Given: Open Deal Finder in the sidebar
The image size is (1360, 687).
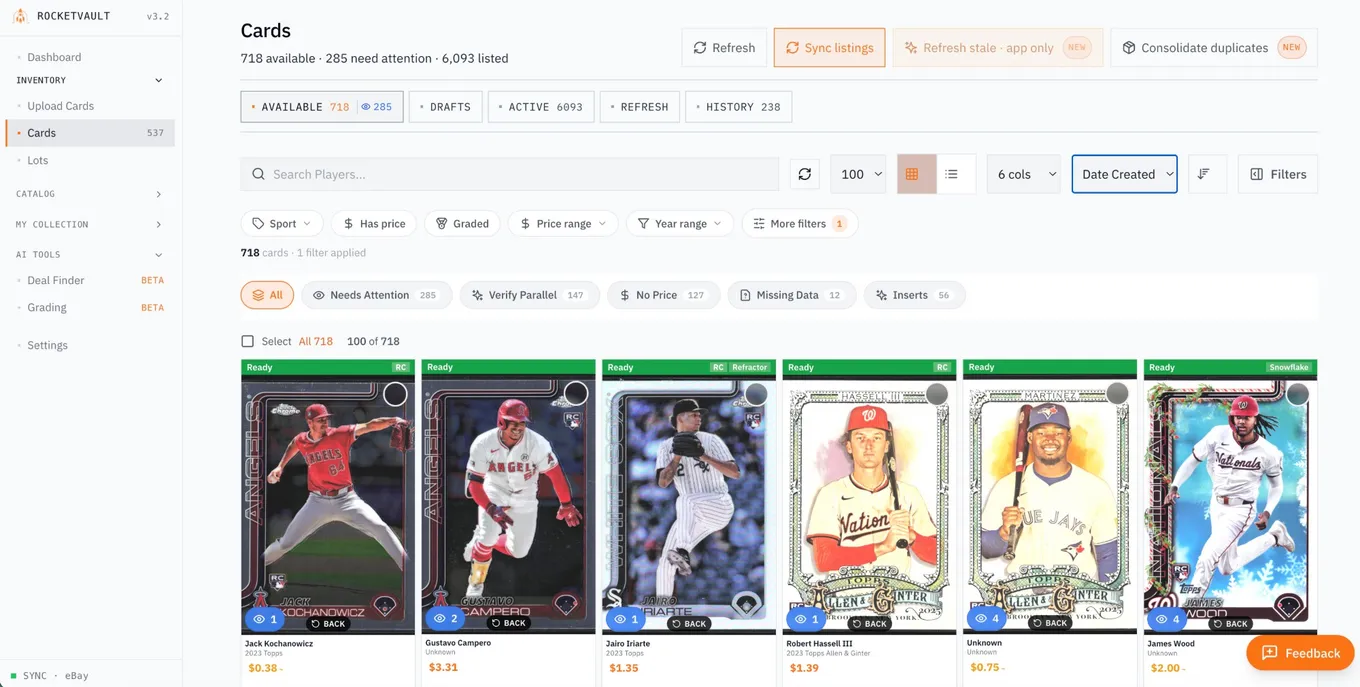Looking at the screenshot, I should click(x=56, y=280).
